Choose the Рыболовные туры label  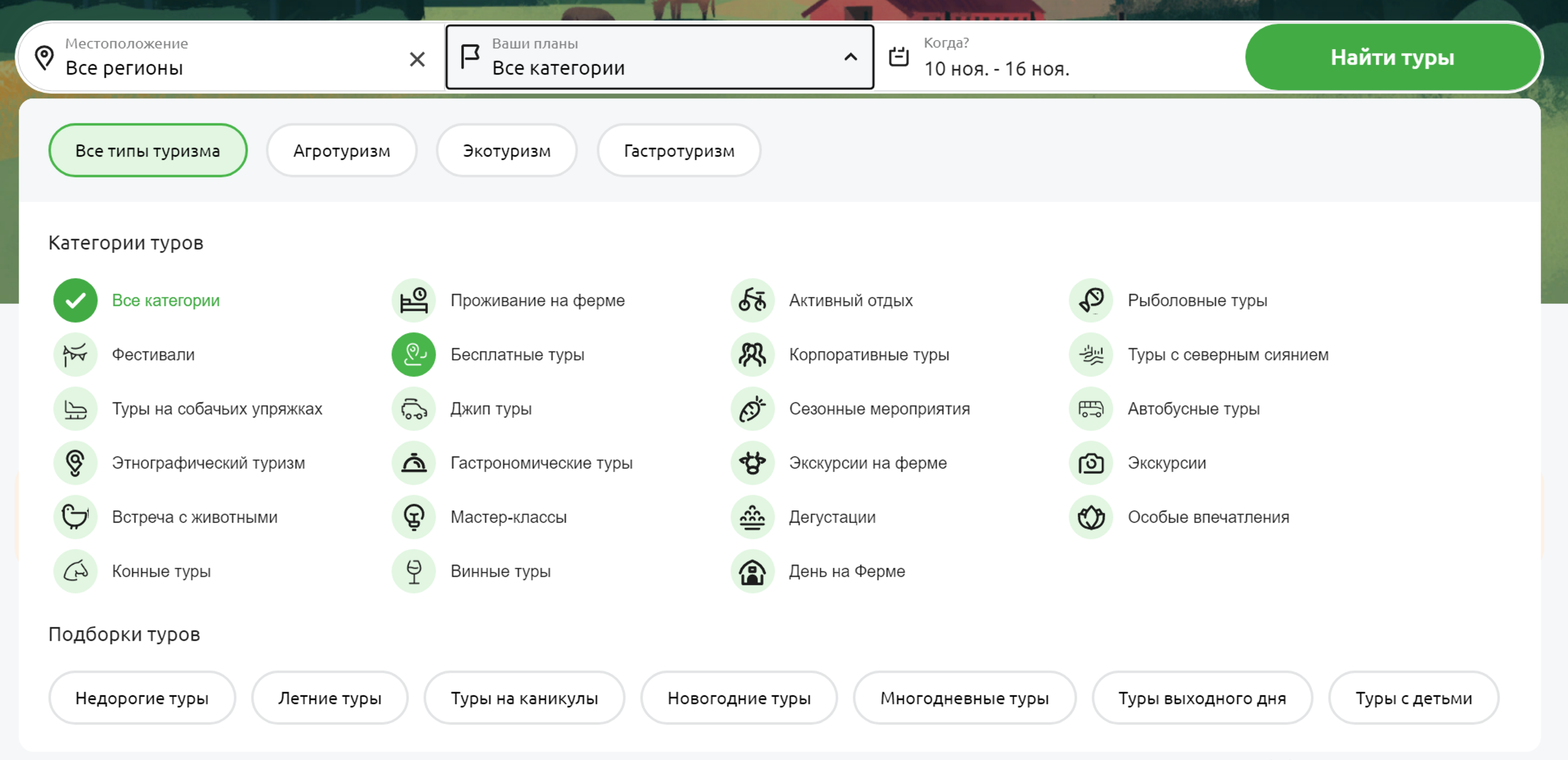1197,300
